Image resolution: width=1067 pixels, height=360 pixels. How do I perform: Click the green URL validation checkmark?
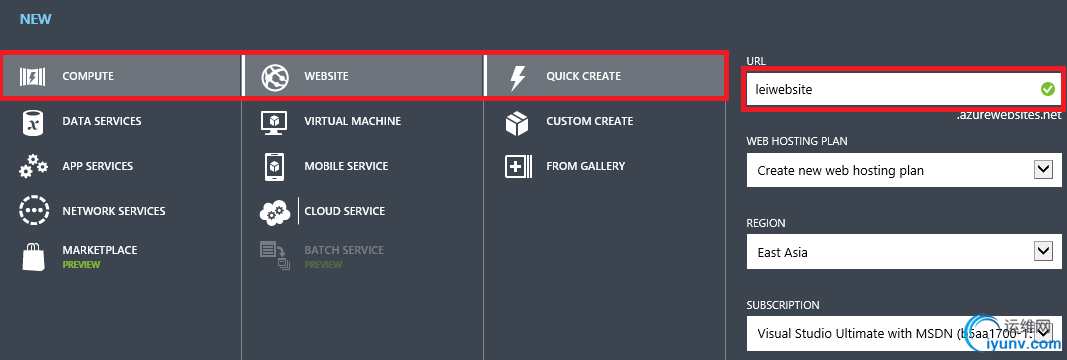[1047, 88]
